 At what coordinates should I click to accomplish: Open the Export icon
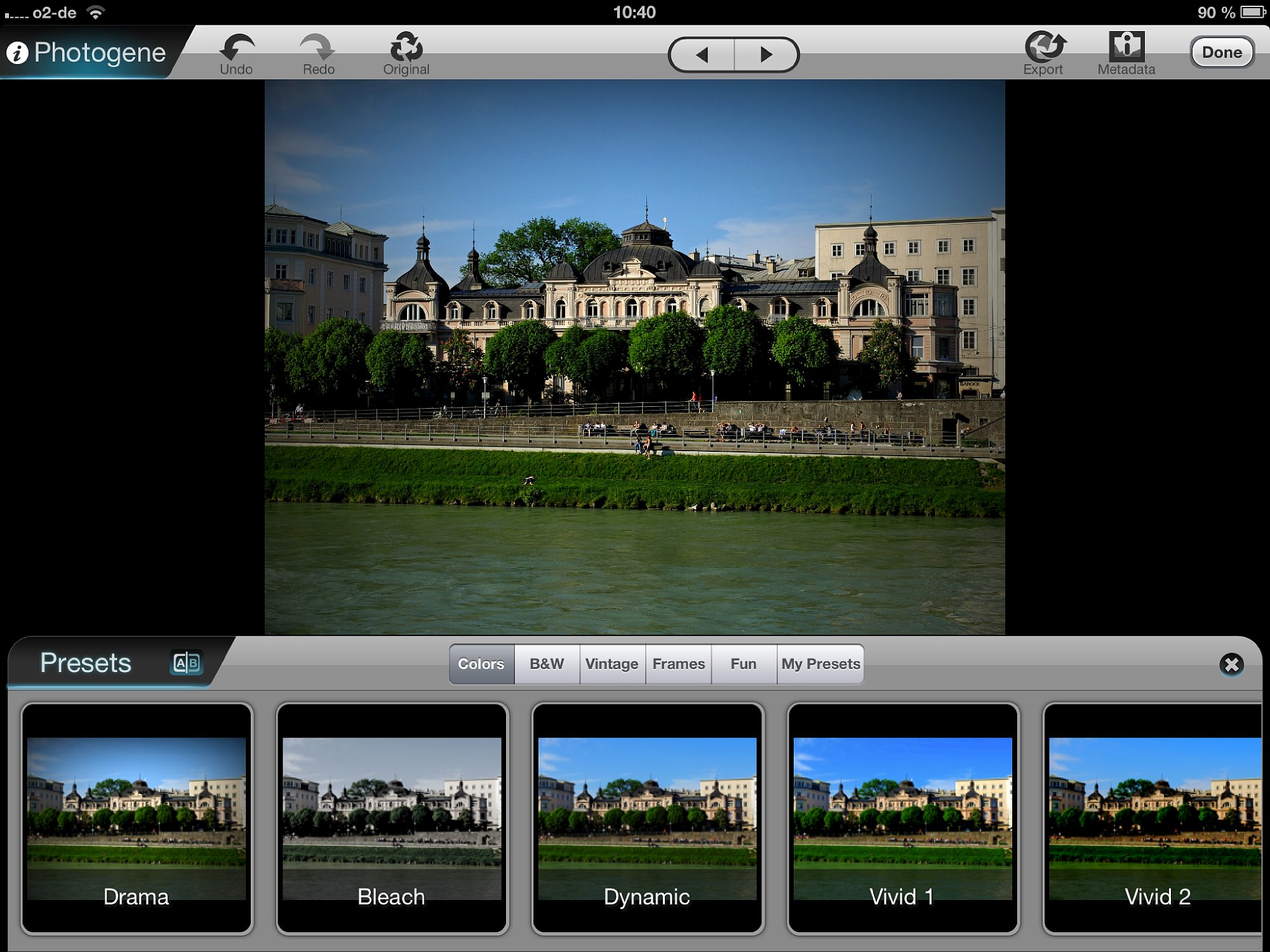point(1044,47)
